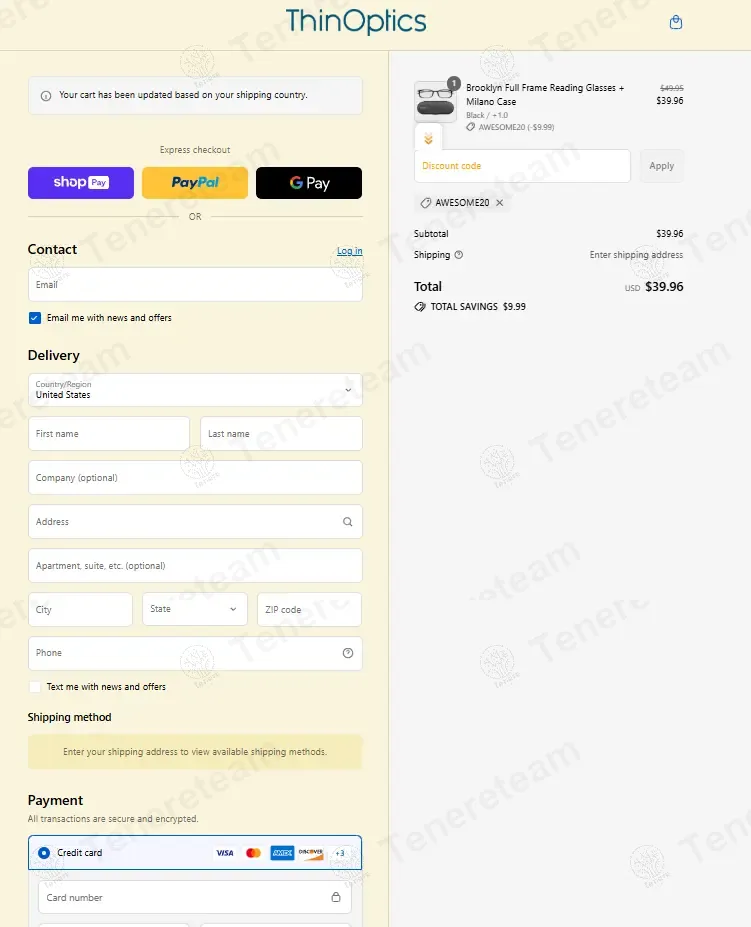Click the shipping info question icon
This screenshot has width=751, height=927.
pyautogui.click(x=459, y=255)
